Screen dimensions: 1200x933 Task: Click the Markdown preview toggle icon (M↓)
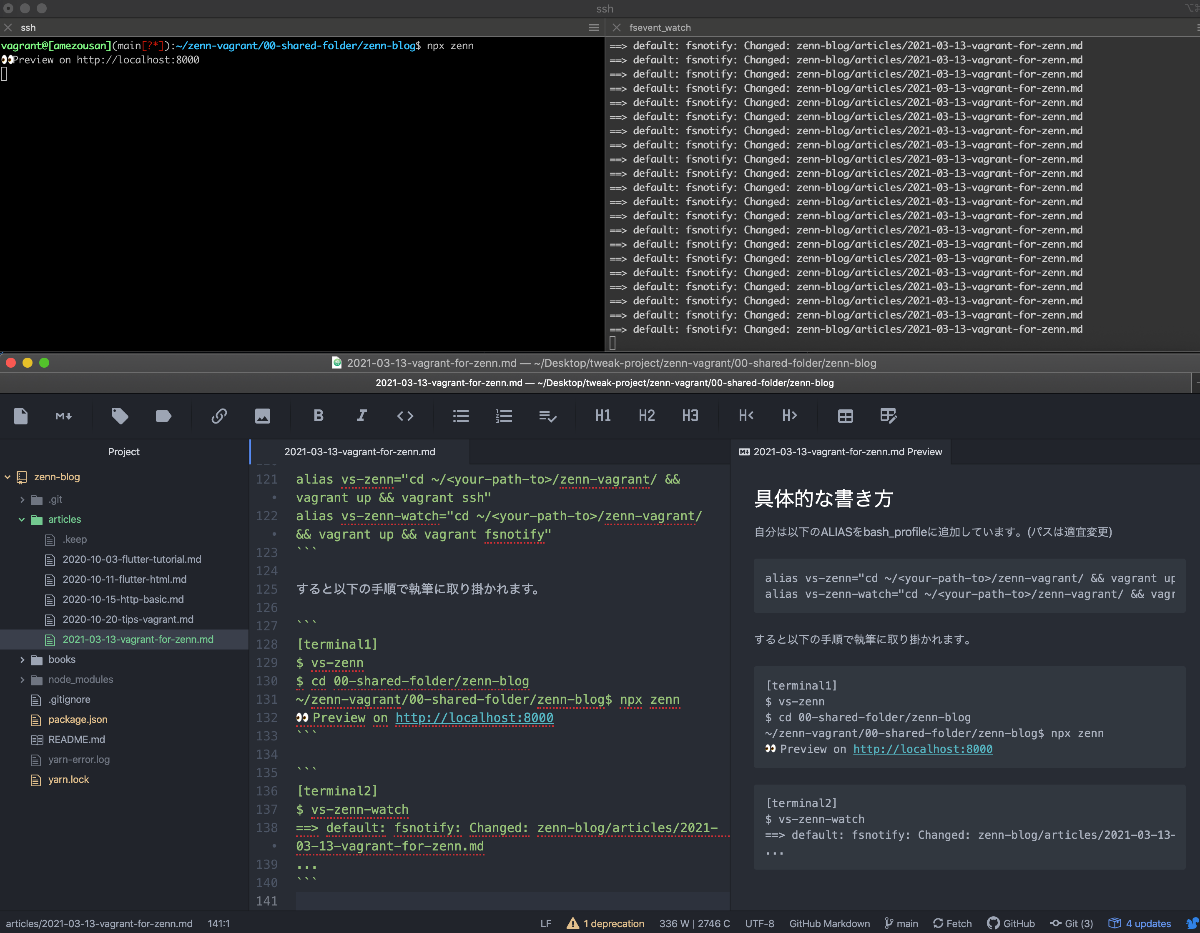(x=64, y=416)
